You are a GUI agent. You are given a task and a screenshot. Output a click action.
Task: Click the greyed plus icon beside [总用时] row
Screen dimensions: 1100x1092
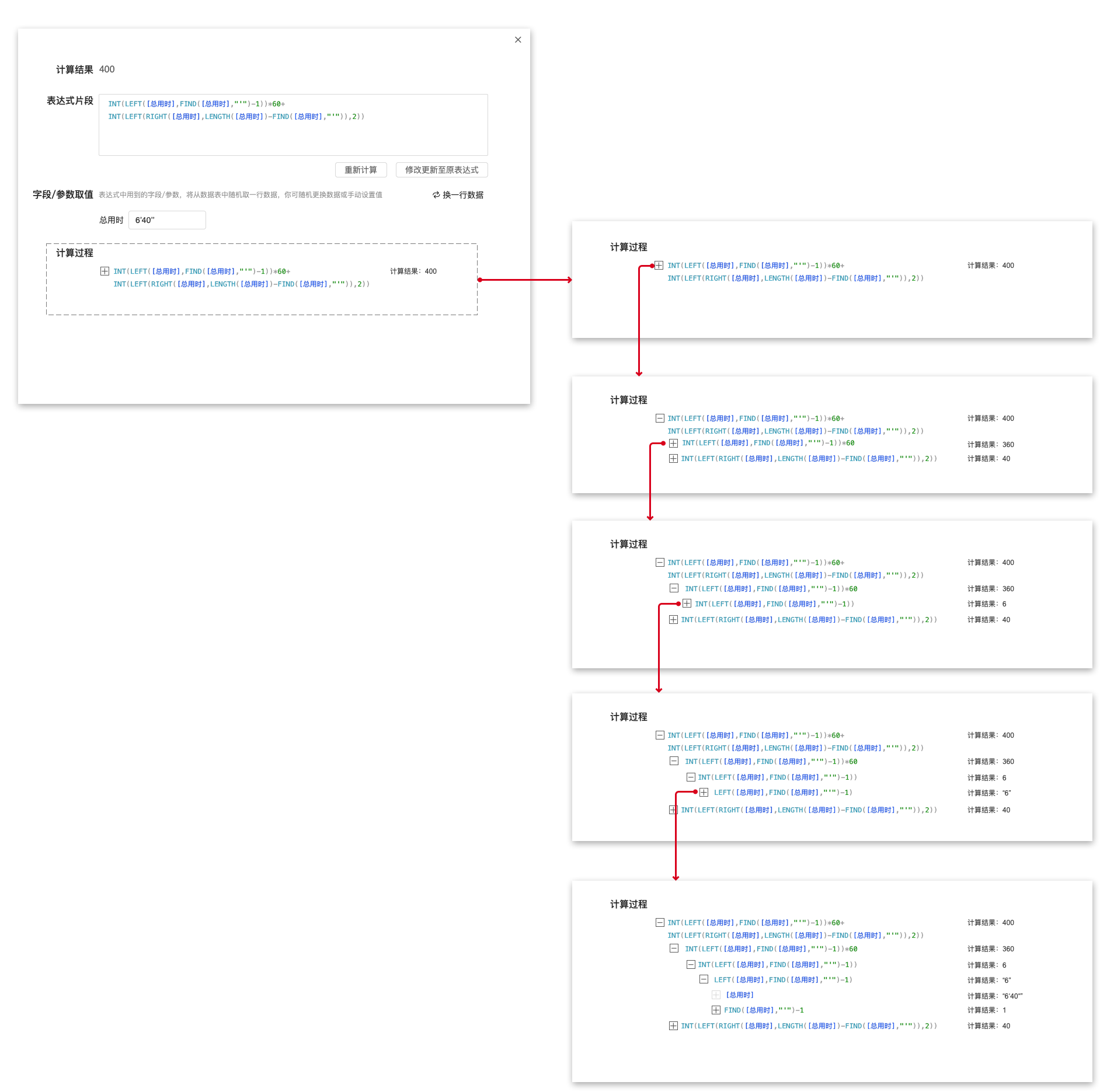716,995
